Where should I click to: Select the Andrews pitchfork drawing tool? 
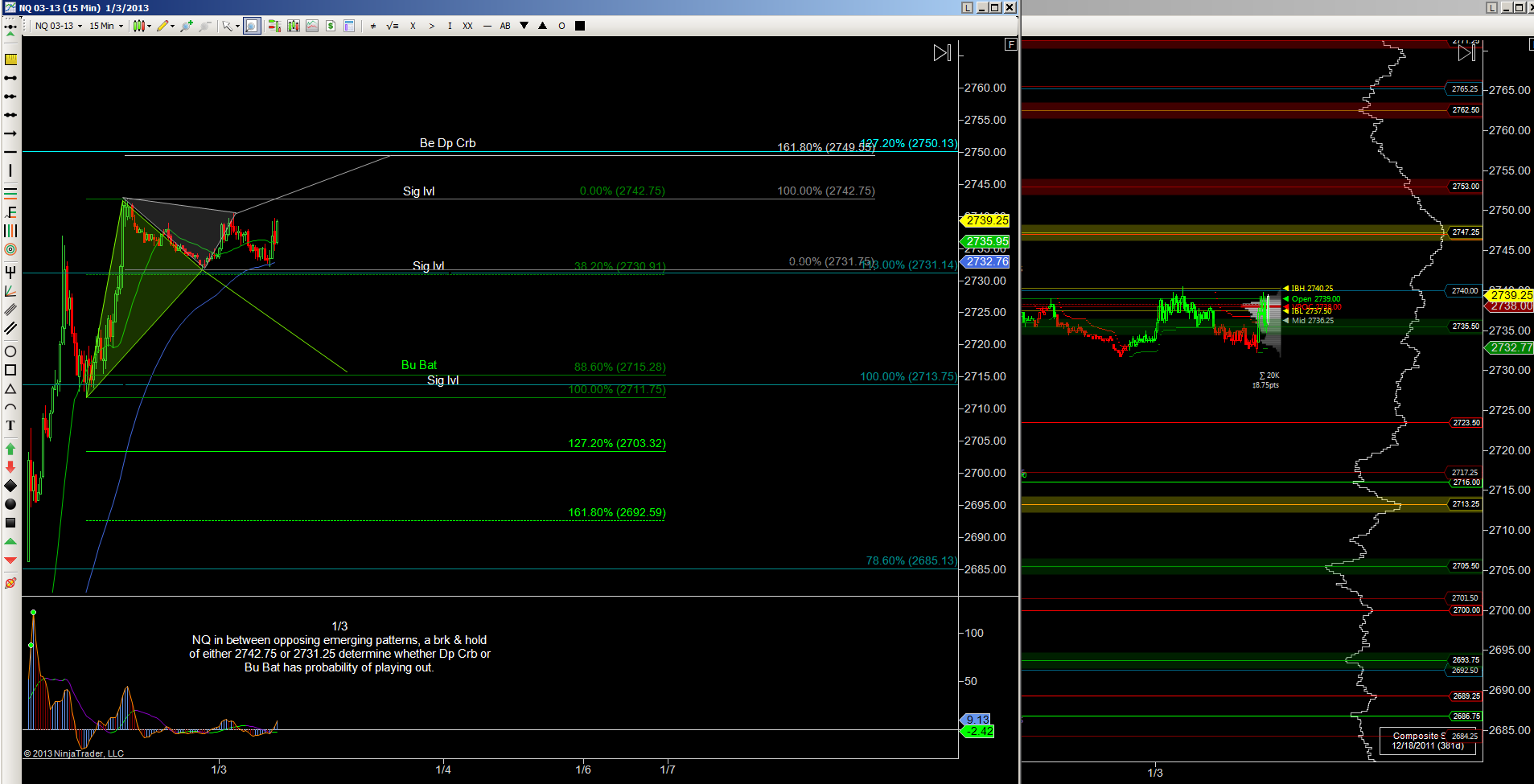pos(10,272)
